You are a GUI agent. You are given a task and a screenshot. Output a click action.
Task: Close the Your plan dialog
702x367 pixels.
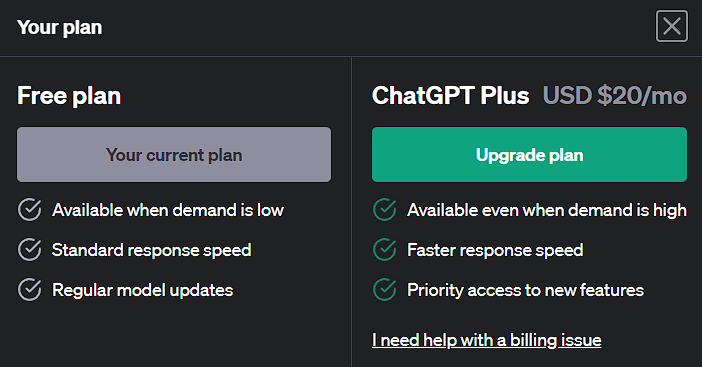(x=672, y=26)
